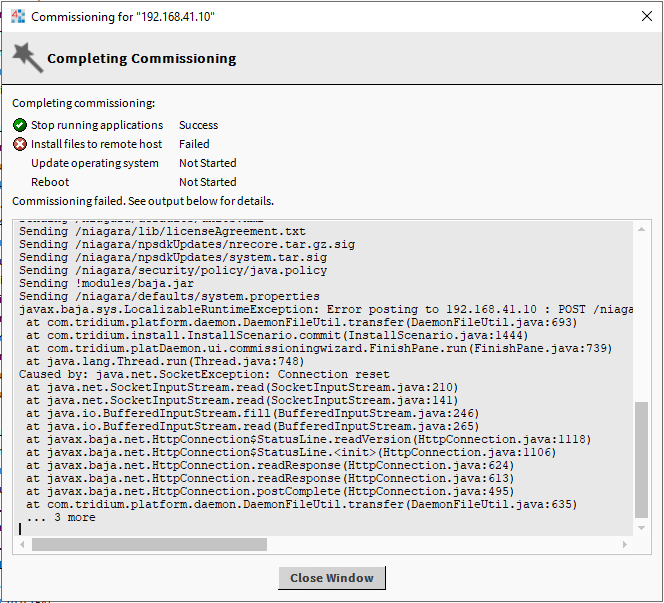Image resolution: width=664 pixels, height=603 pixels.
Task: Click the 'Update operating system' step
Action: coord(94,163)
